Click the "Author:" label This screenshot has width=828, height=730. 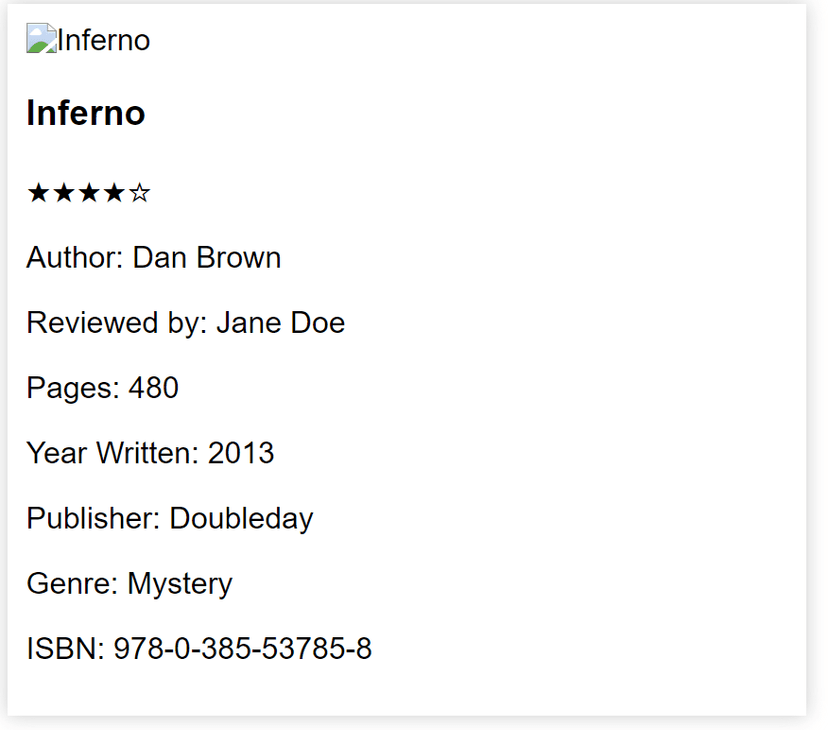point(75,258)
